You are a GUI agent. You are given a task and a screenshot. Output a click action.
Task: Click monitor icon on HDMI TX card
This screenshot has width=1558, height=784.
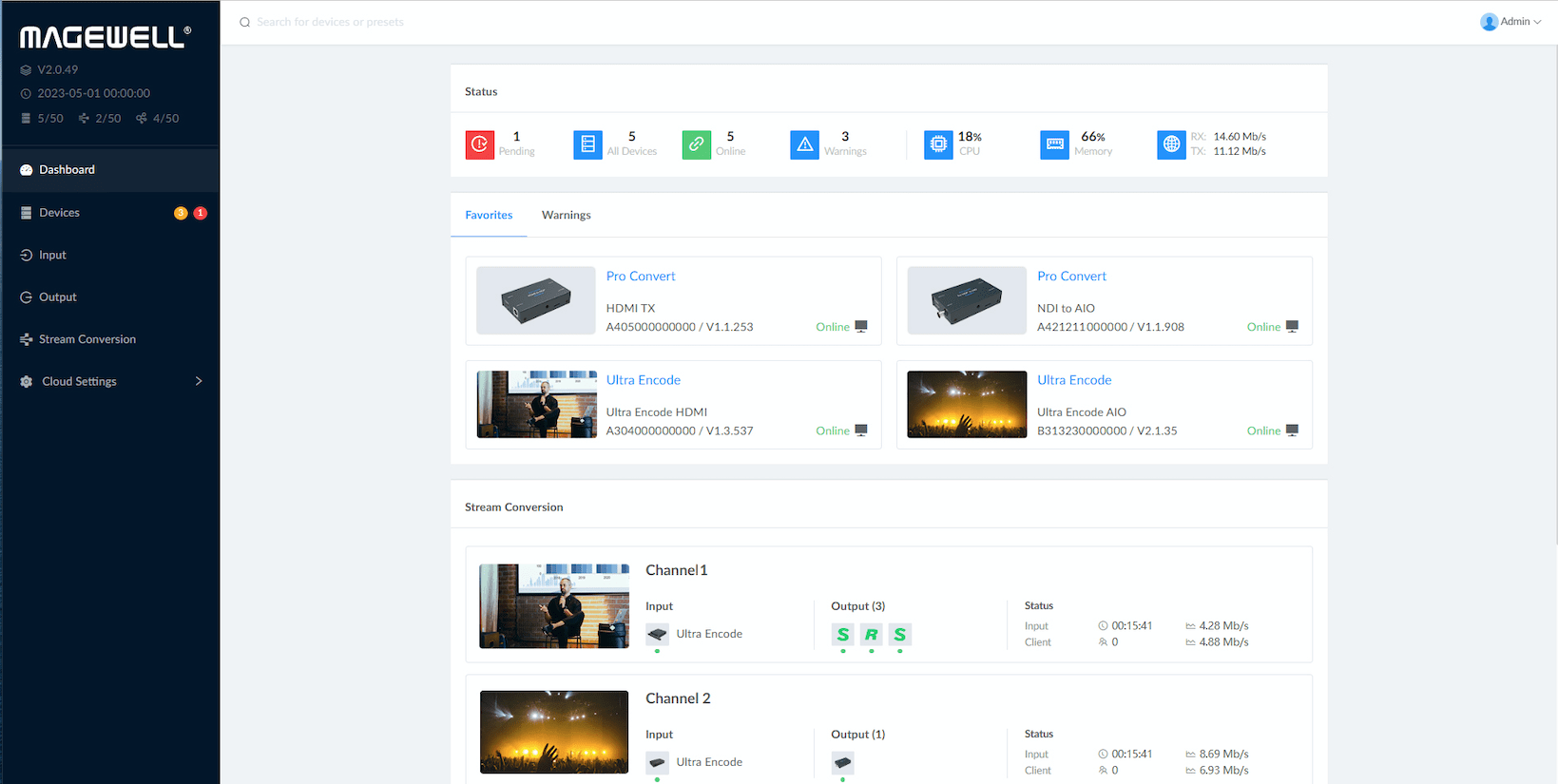click(x=861, y=326)
